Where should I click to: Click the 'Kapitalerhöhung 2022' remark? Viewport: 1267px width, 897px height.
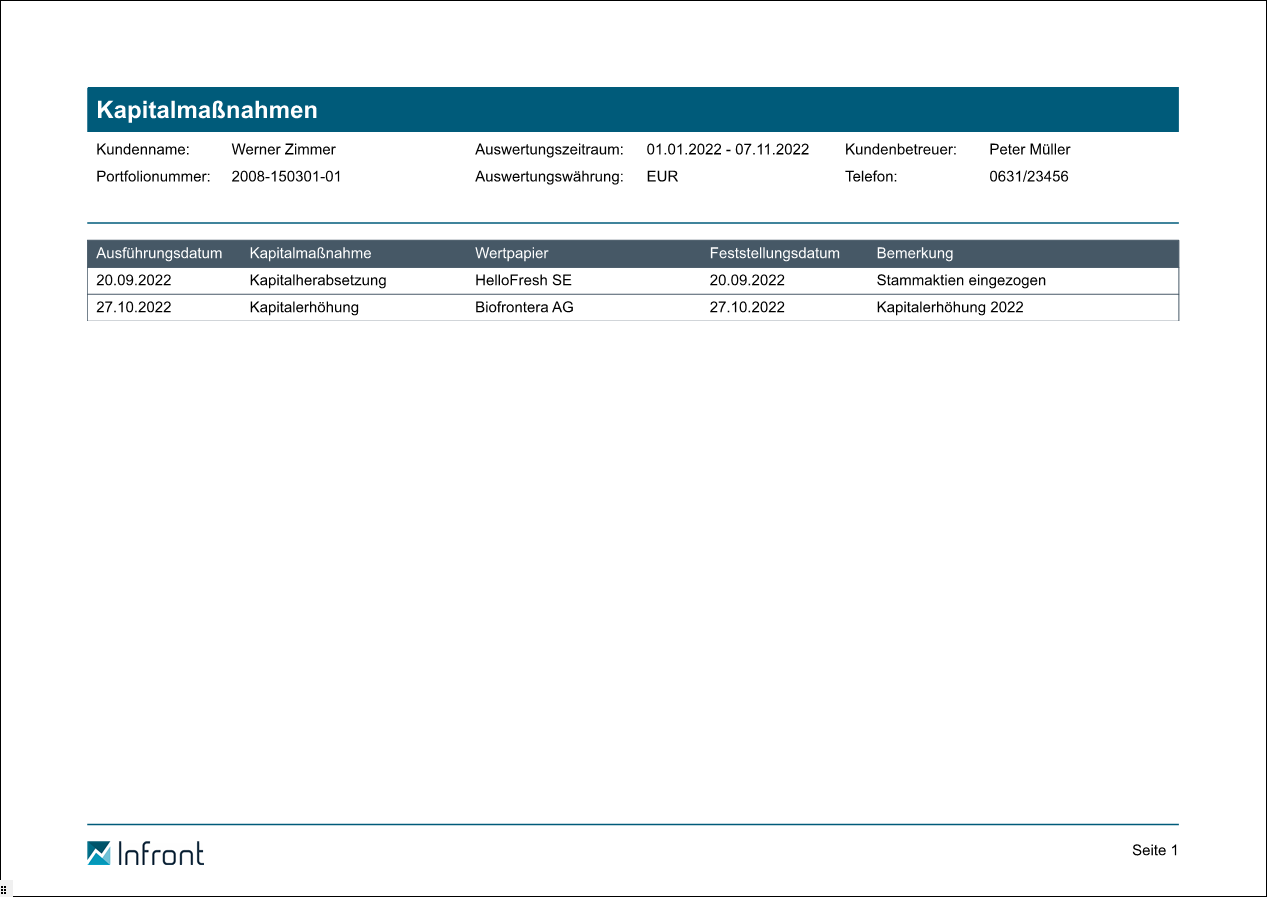(949, 307)
